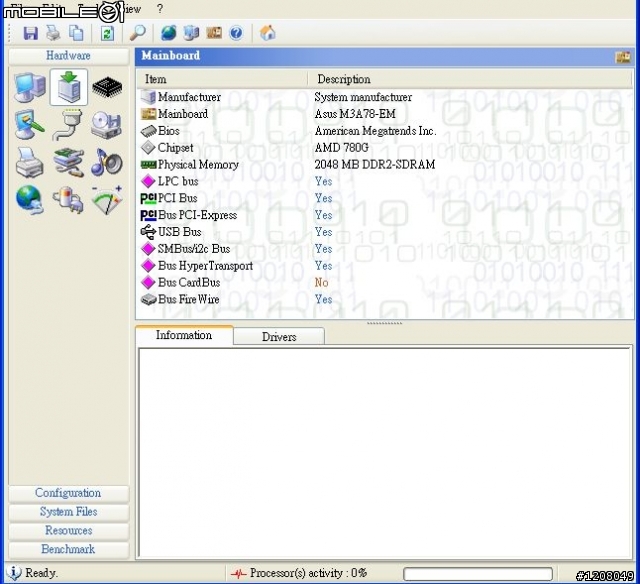Select the Bus HyperTransport row
The image size is (640, 584).
pyautogui.click(x=384, y=266)
